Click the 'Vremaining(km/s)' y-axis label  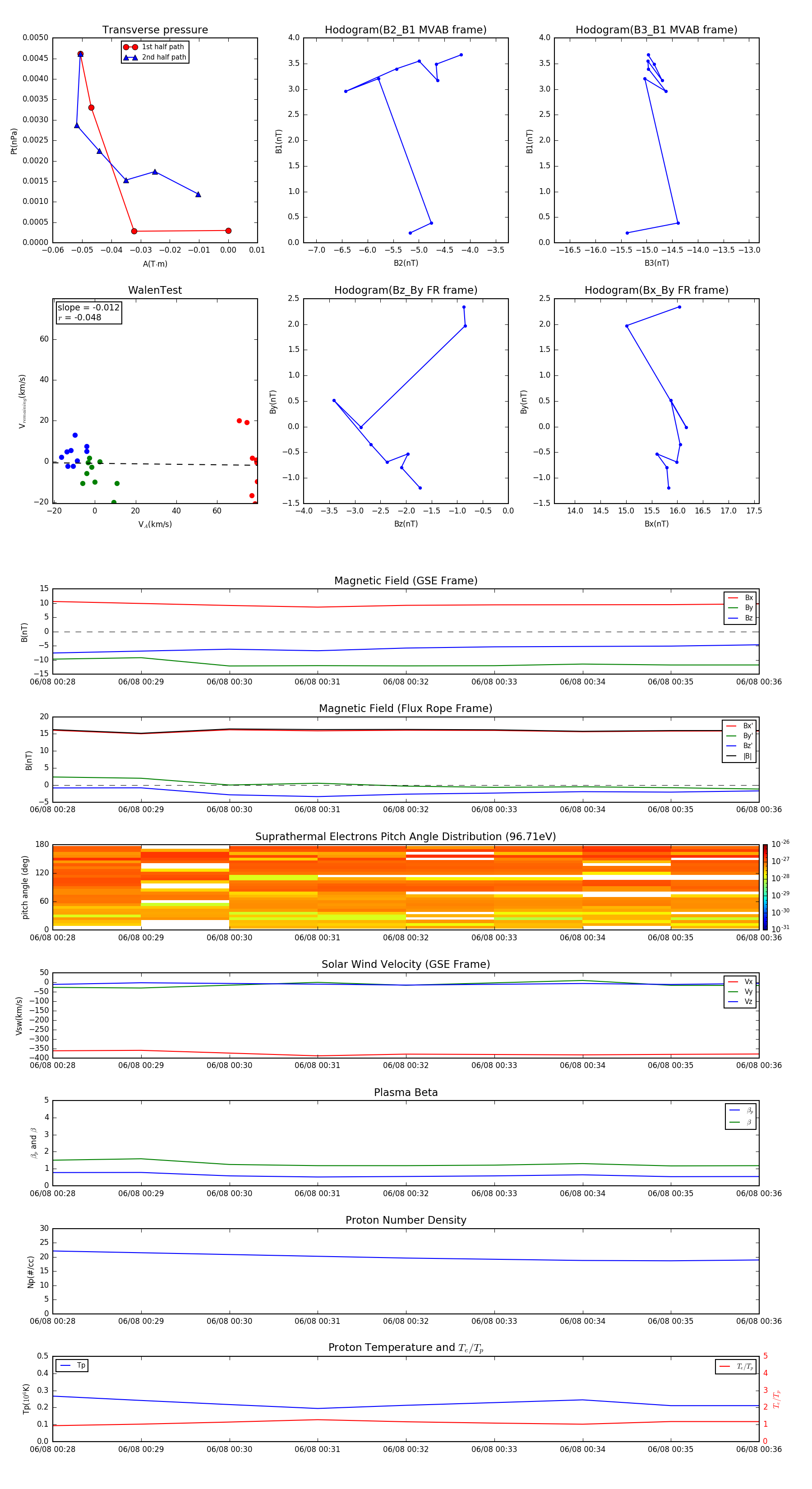point(22,401)
